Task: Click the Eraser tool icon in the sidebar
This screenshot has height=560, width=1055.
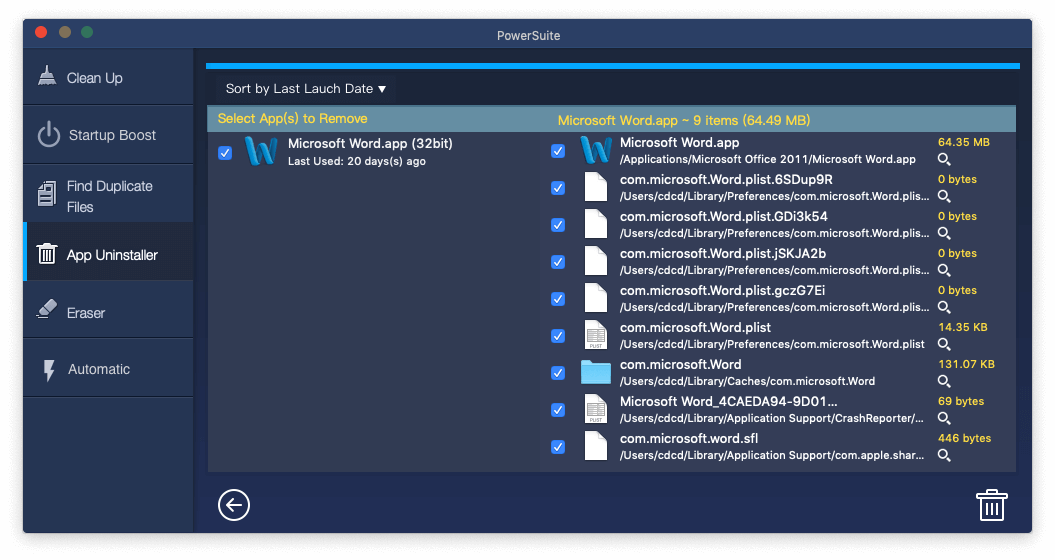Action: coord(46,310)
